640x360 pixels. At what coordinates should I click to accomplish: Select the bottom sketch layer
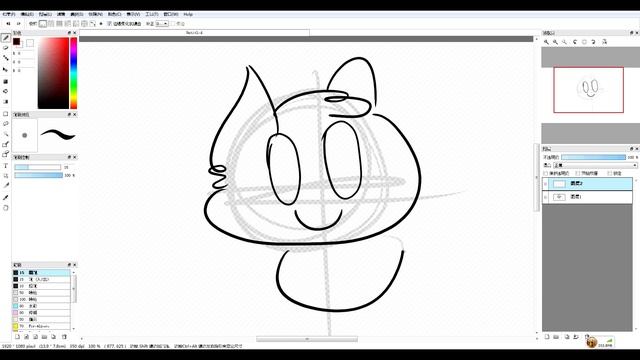[x=587, y=197]
